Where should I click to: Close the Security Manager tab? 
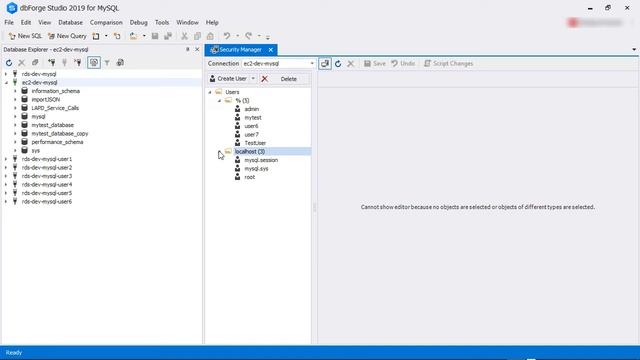click(271, 50)
